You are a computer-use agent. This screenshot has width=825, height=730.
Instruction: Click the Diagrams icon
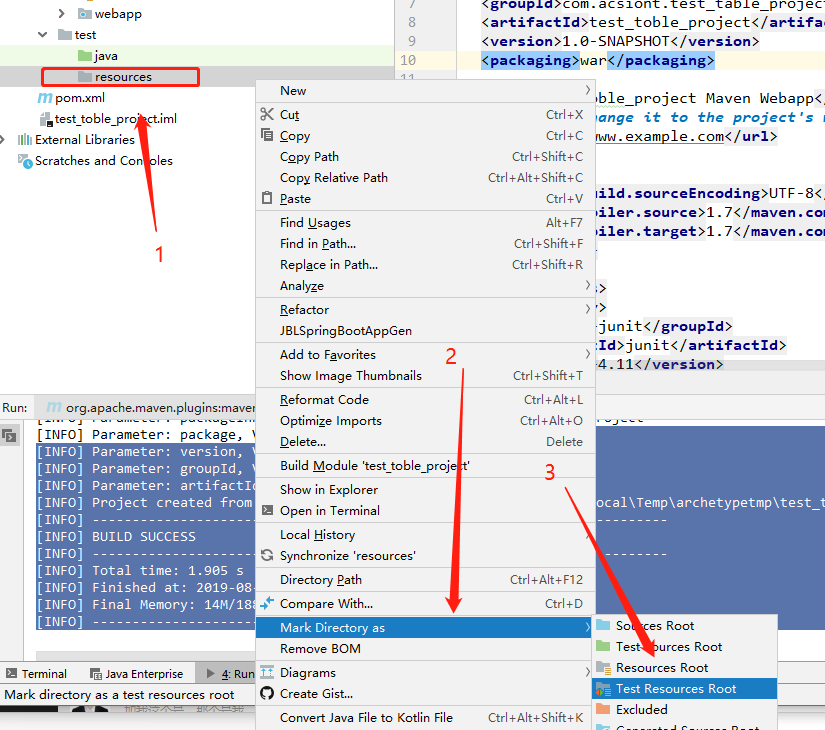tap(267, 672)
